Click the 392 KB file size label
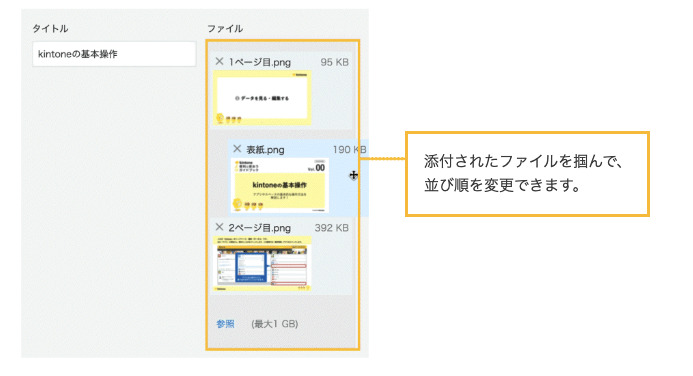 pos(331,228)
